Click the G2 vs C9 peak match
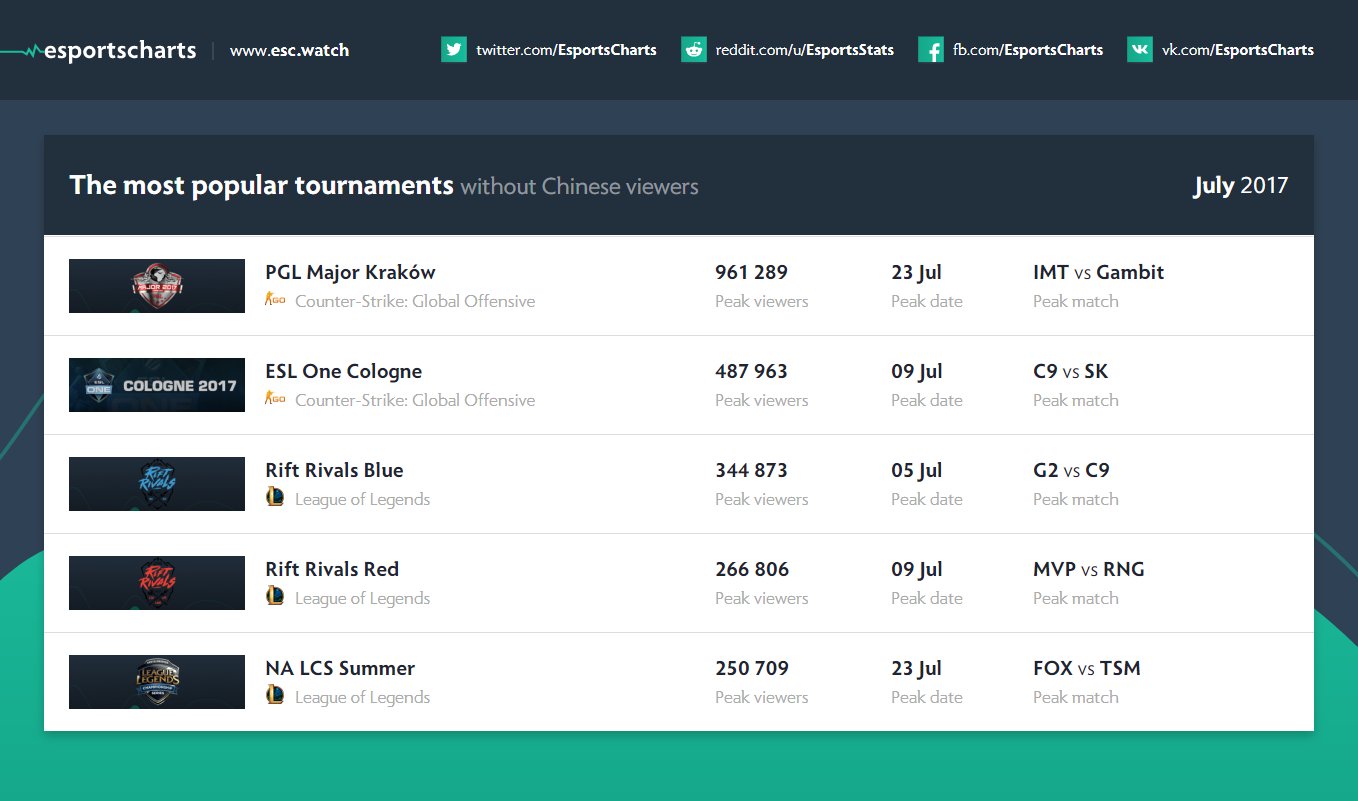Screen dimensions: 1358x801 click(x=1071, y=470)
